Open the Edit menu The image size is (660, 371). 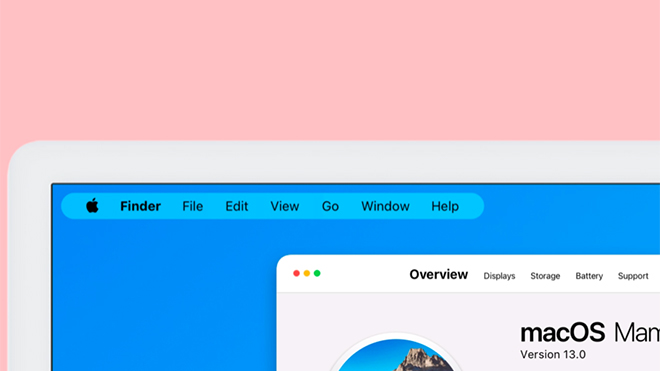[x=237, y=206]
